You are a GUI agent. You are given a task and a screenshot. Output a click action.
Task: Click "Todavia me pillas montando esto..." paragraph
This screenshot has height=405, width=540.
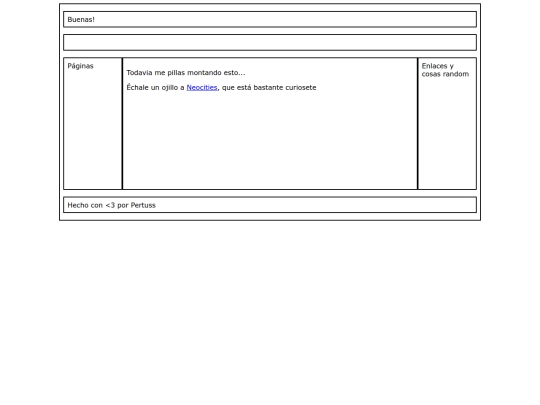coord(186,73)
